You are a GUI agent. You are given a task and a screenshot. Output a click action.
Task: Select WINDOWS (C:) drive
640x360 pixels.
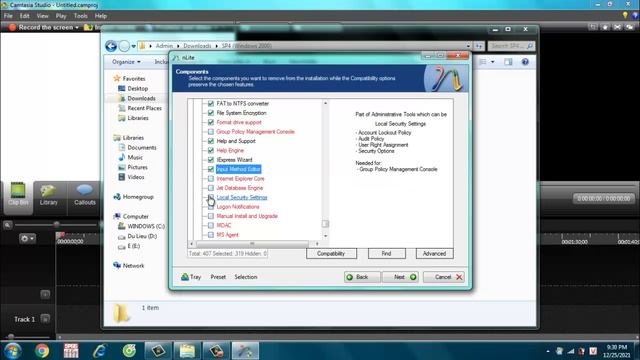click(x=146, y=227)
